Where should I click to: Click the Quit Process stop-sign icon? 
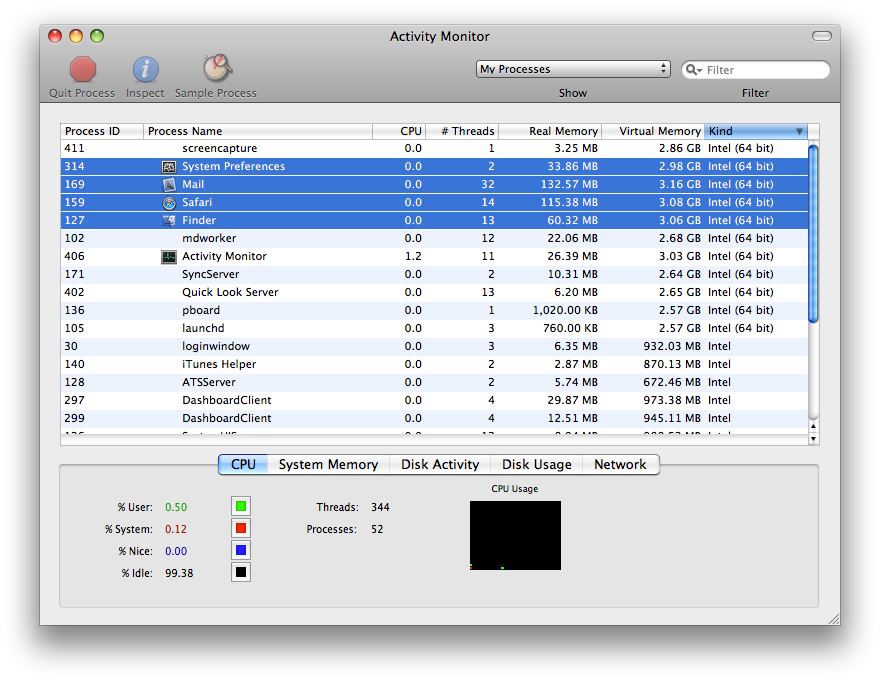tap(82, 69)
